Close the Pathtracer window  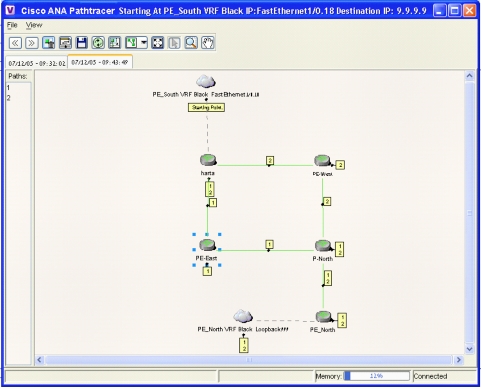tap(469, 11)
